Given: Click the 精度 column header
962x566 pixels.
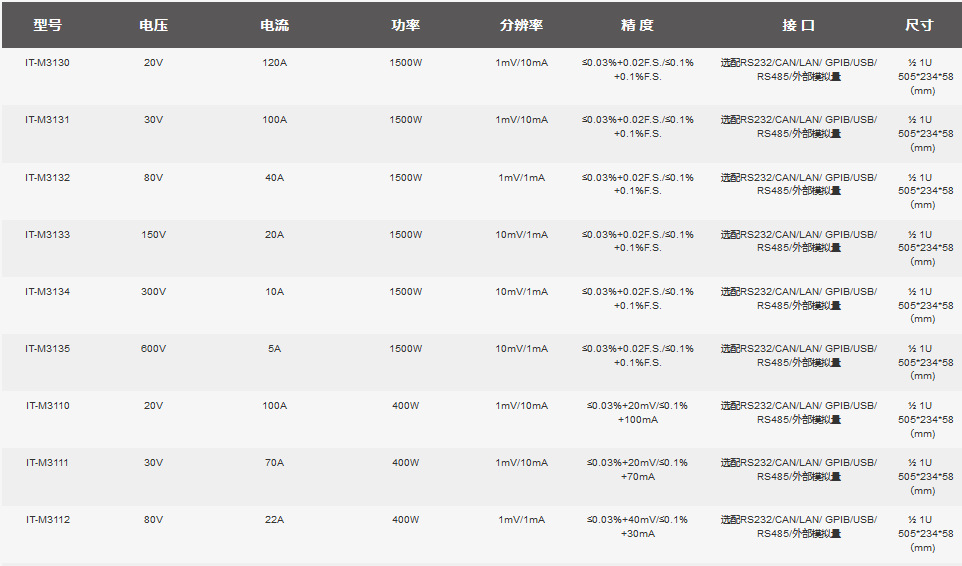Looking at the screenshot, I should [637, 25].
